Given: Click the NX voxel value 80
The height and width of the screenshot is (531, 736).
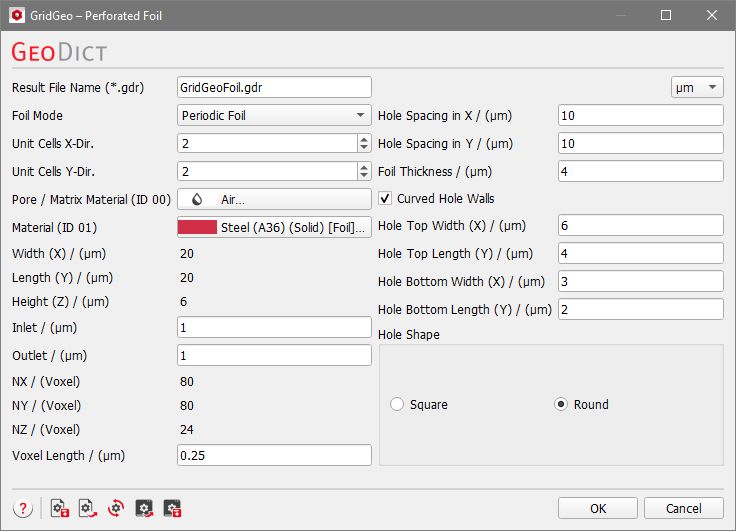Looking at the screenshot, I should point(187,381).
